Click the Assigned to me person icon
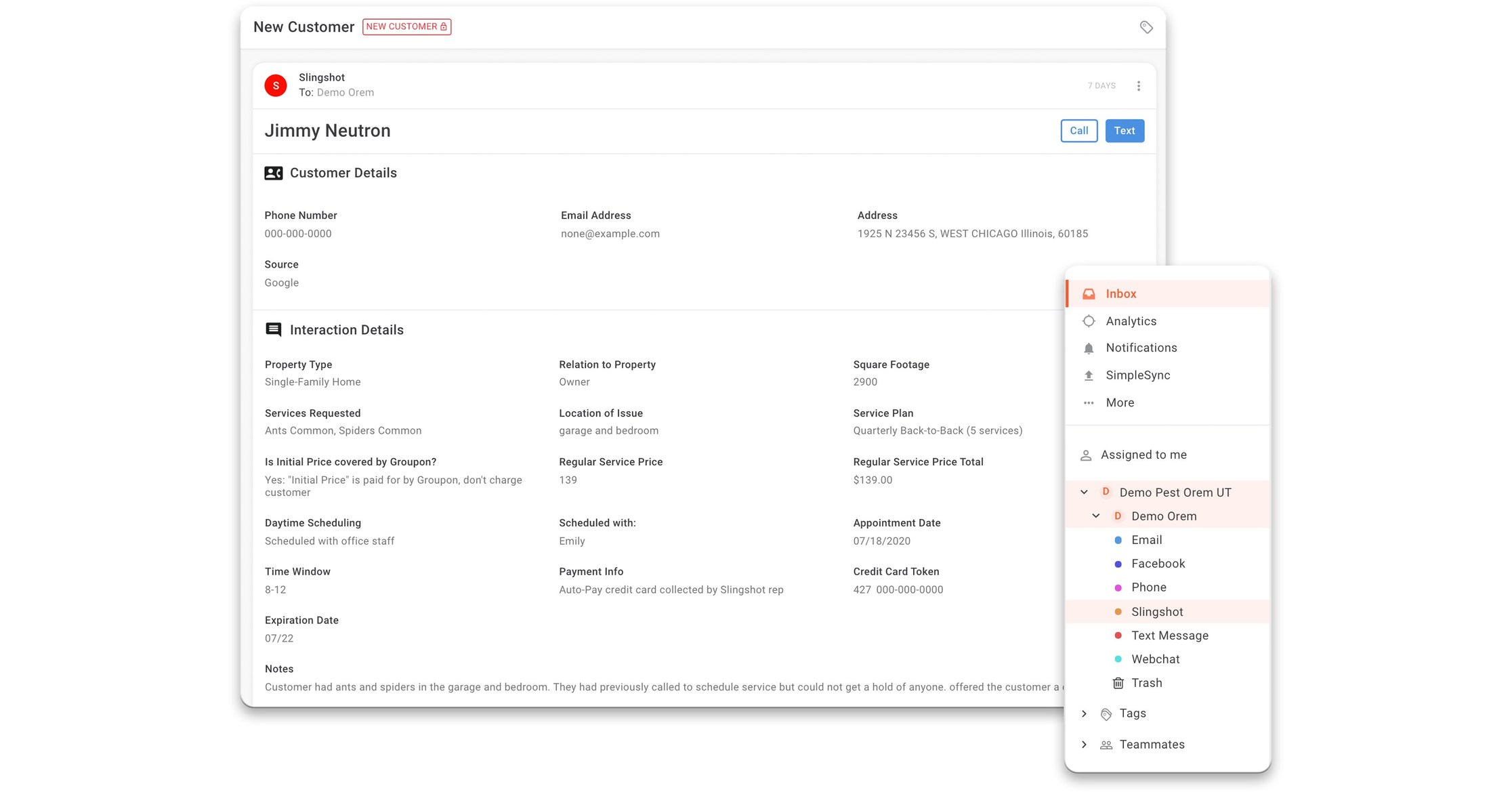The image size is (1512, 792). coord(1086,455)
